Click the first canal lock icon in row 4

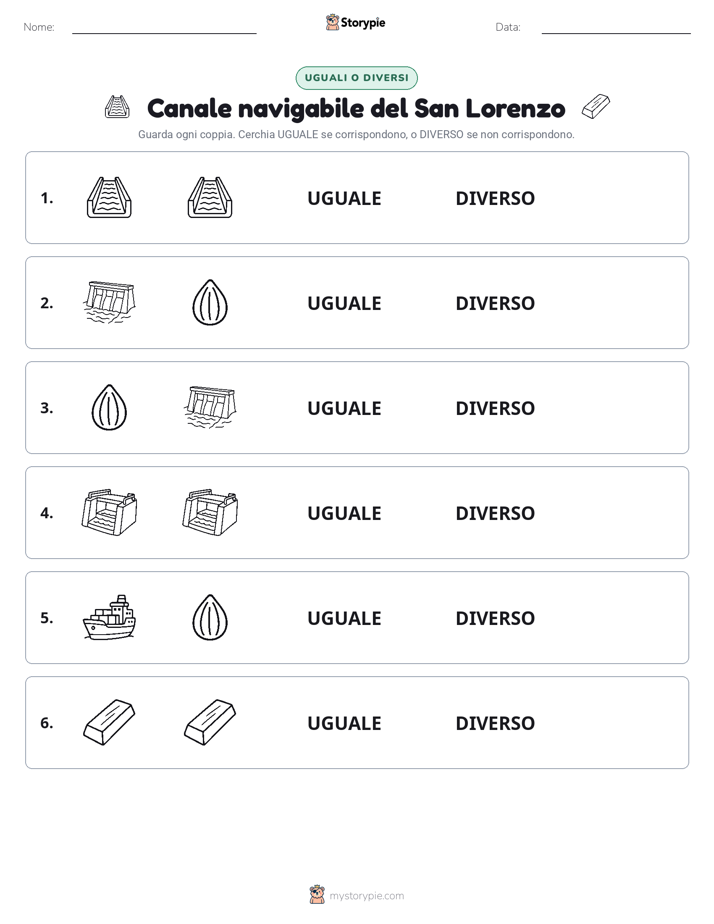pyautogui.click(x=110, y=512)
